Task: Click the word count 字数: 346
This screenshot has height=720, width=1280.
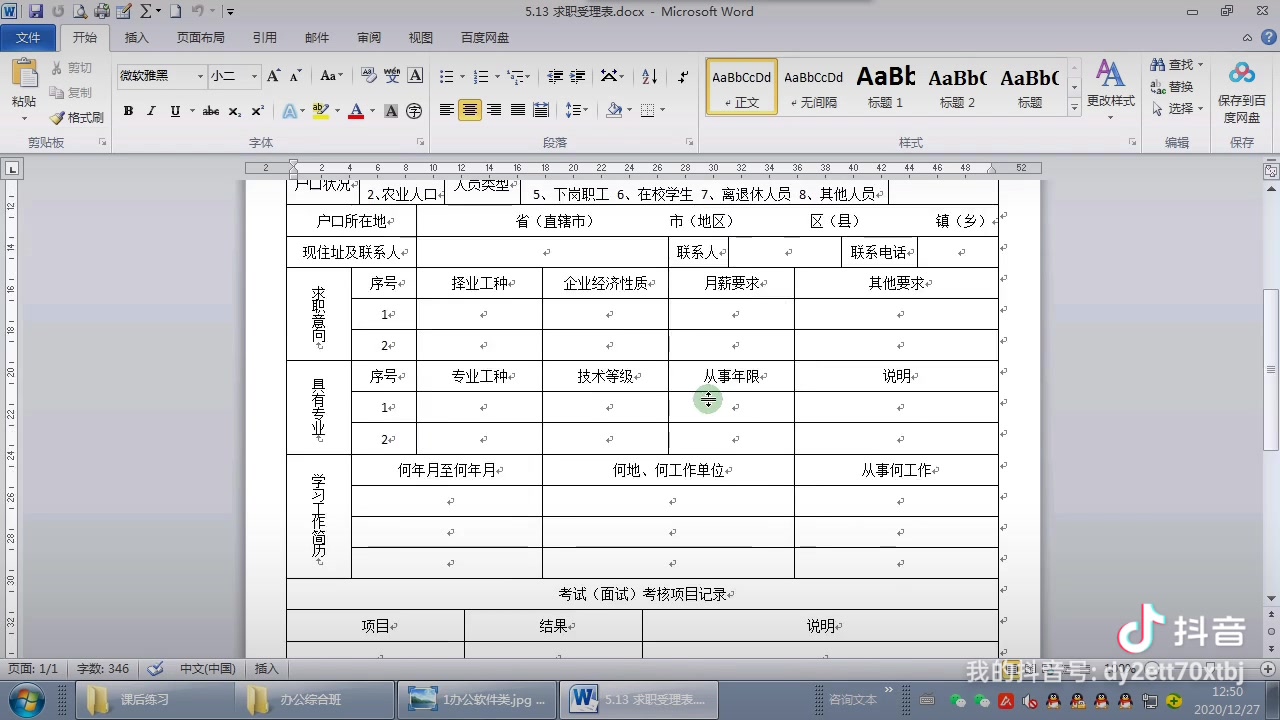Action: click(103, 669)
